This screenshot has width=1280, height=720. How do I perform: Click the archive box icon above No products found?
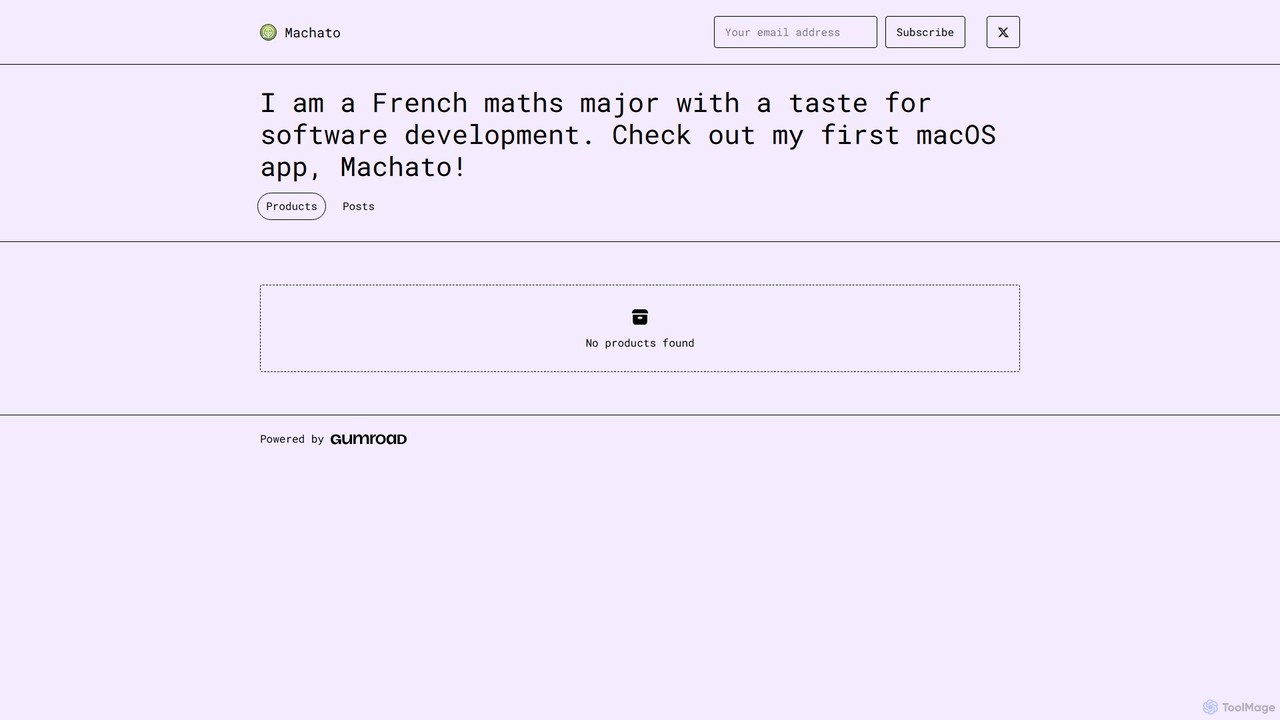640,317
